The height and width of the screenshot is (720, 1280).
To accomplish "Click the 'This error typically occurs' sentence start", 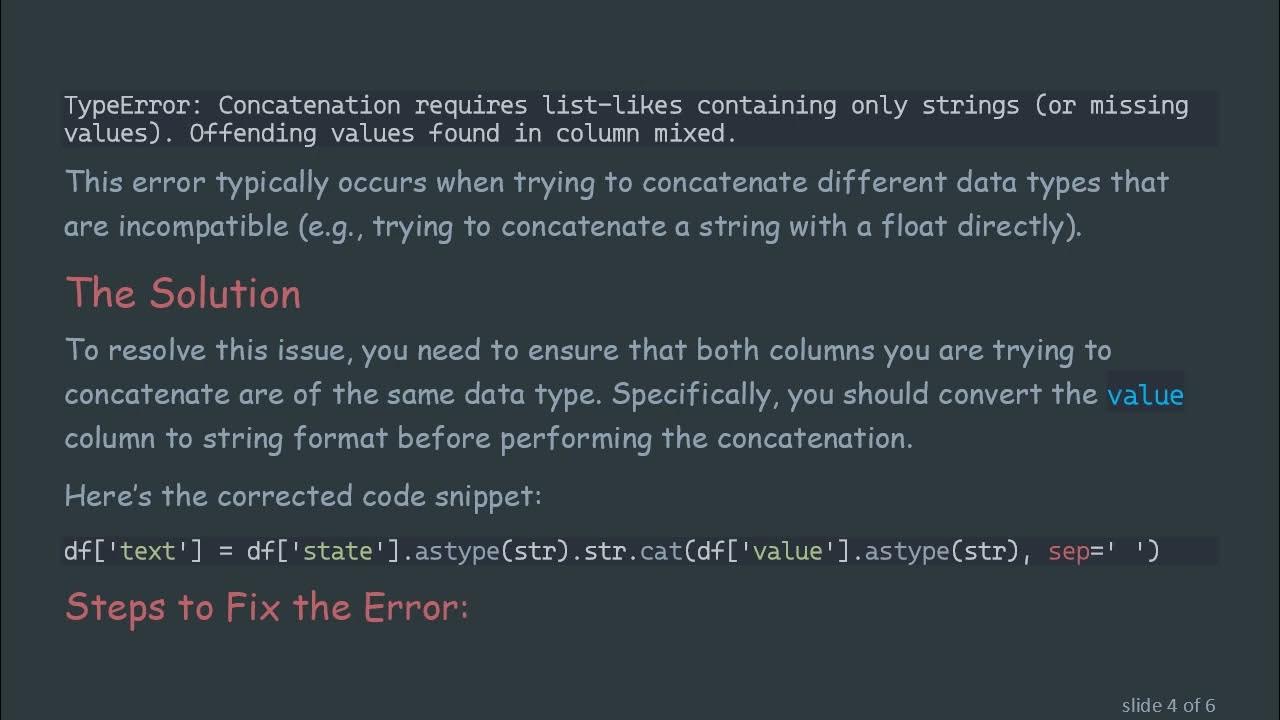I will click(246, 183).
